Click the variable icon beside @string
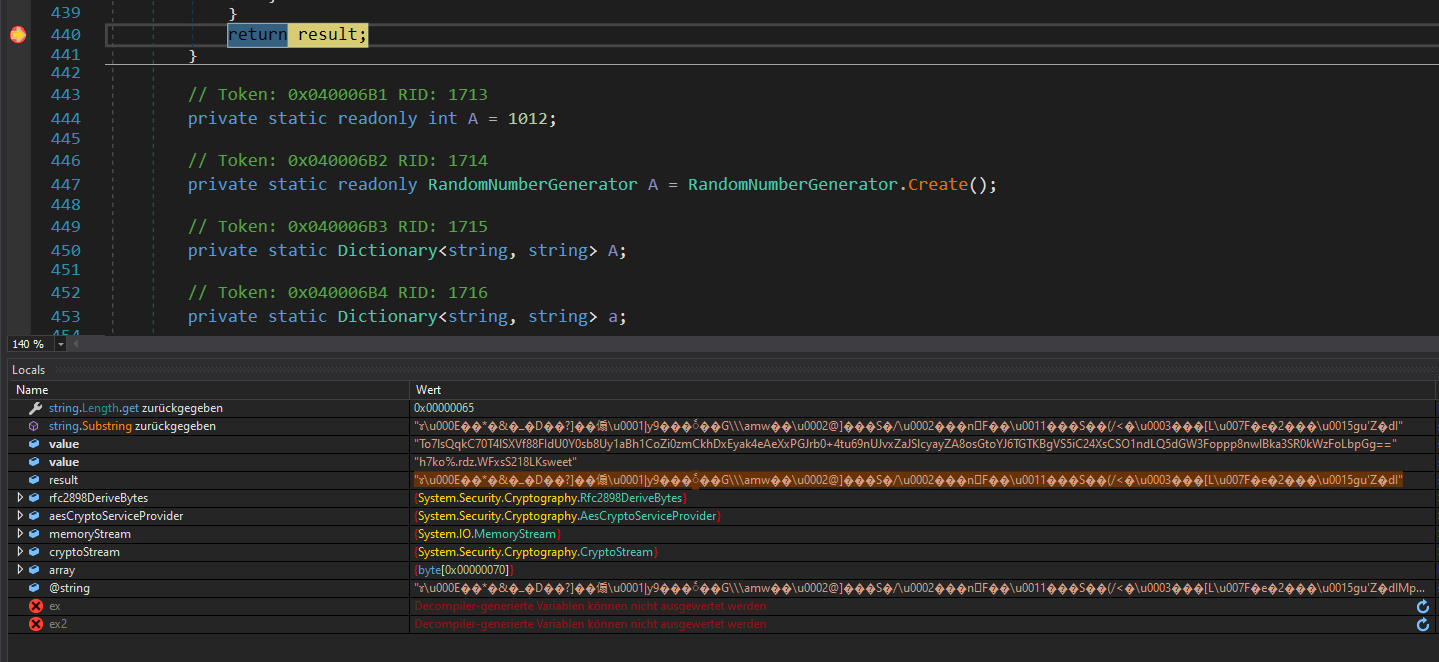 [x=35, y=588]
